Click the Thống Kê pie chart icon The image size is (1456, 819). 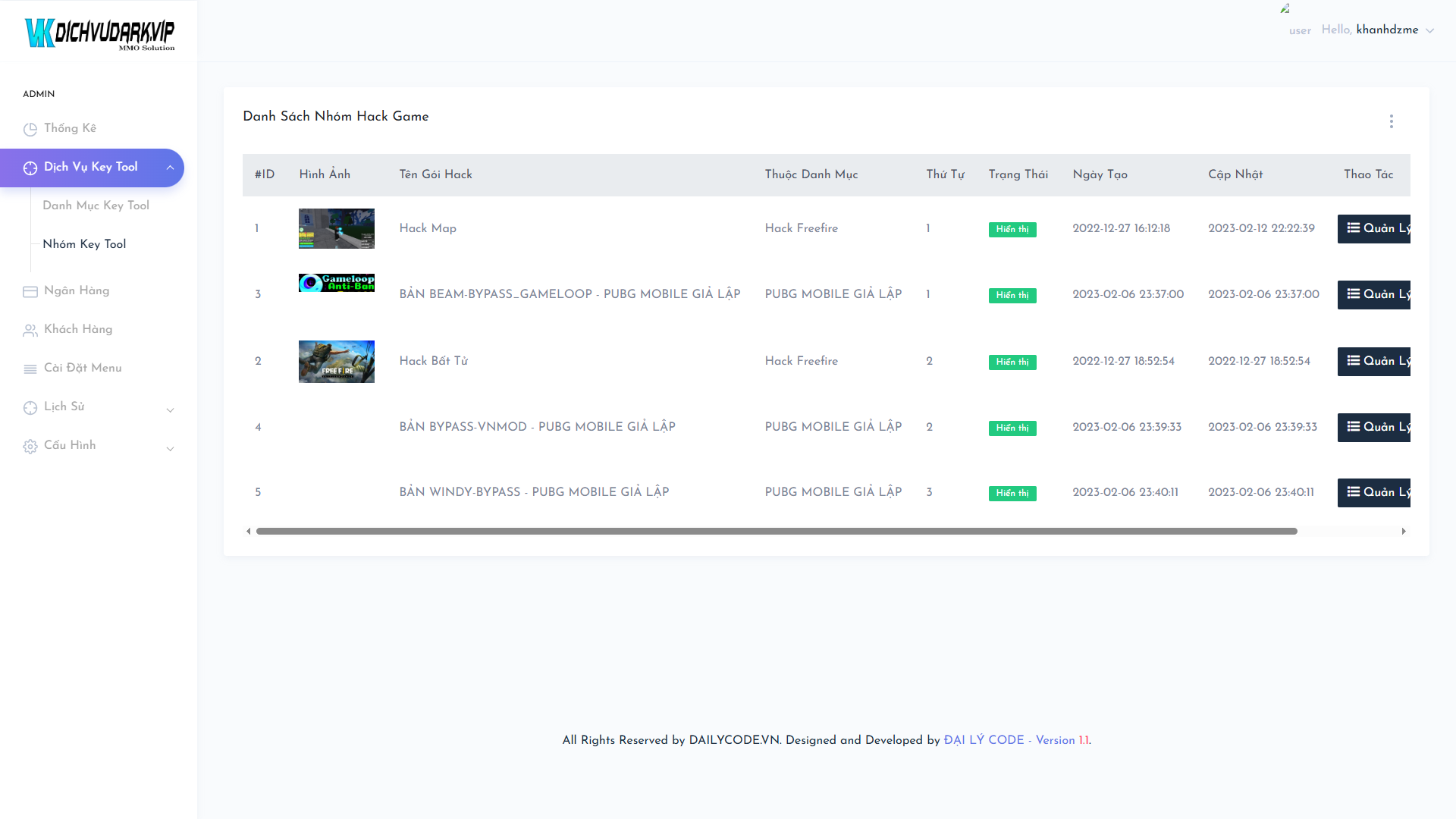point(30,129)
